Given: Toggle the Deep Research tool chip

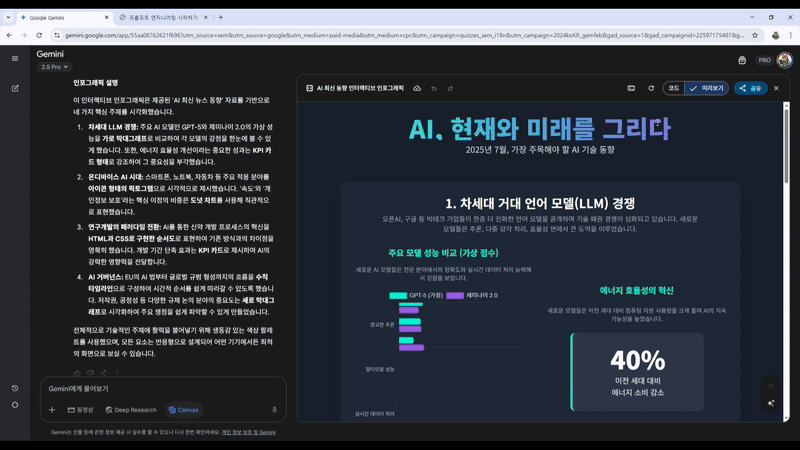Looking at the screenshot, I should 131,410.
